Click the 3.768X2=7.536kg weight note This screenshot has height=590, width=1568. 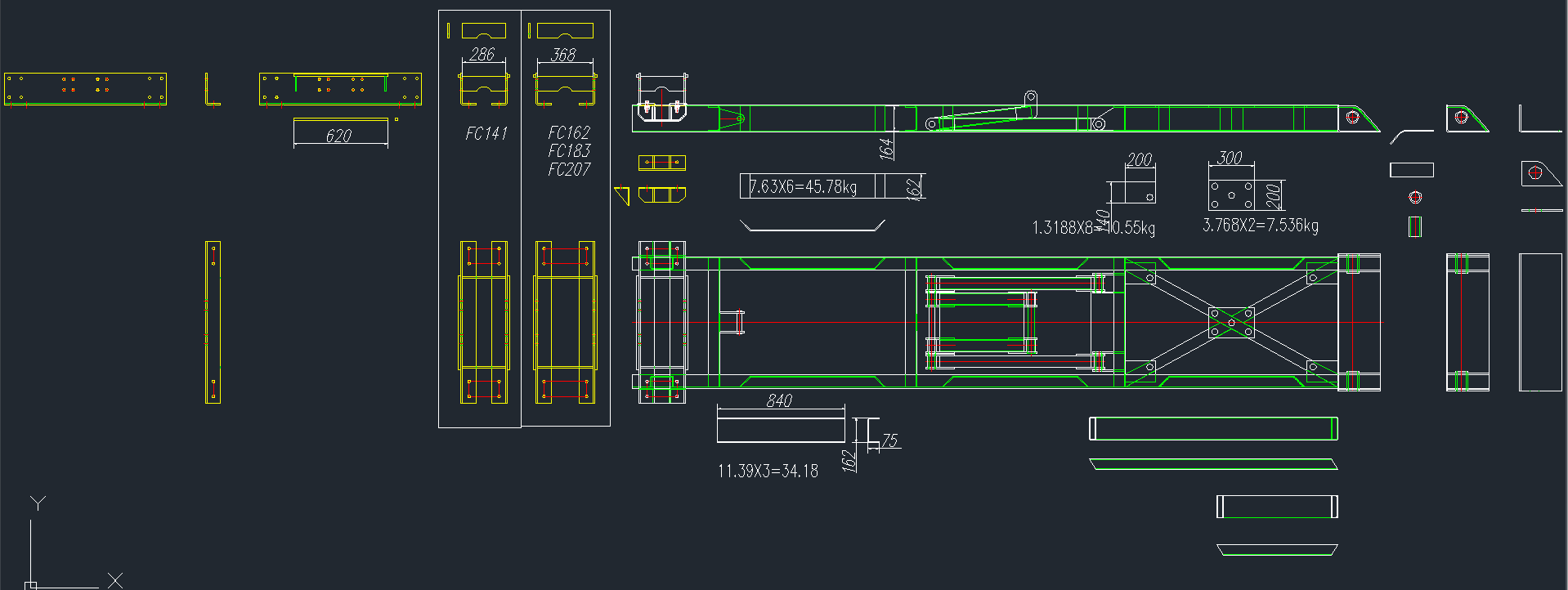pyautogui.click(x=1260, y=226)
